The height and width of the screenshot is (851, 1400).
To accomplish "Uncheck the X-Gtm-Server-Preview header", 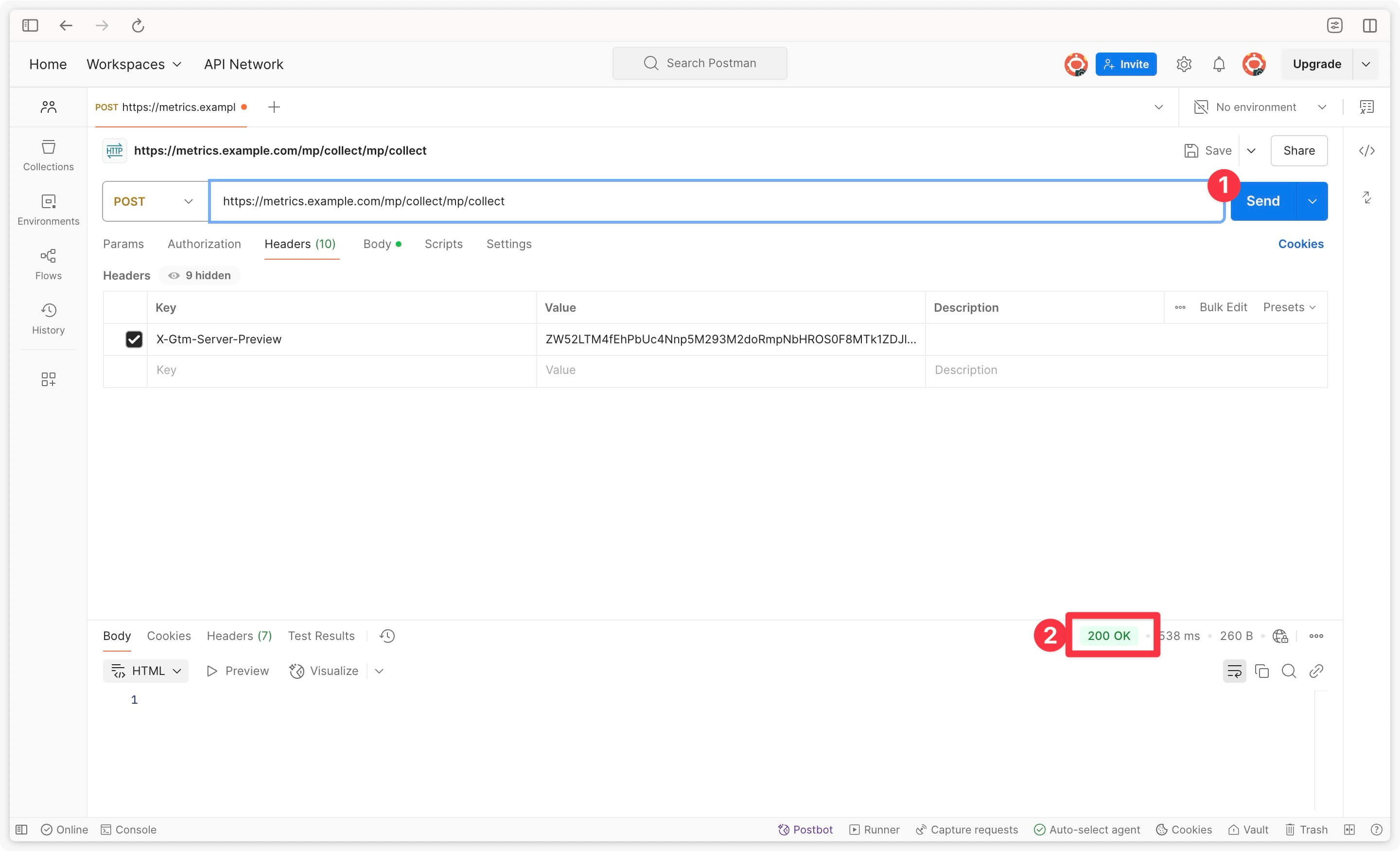I will click(134, 339).
